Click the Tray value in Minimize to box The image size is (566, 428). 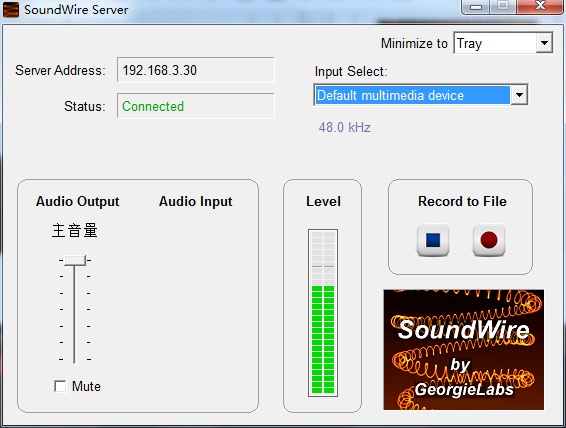[x=469, y=44]
